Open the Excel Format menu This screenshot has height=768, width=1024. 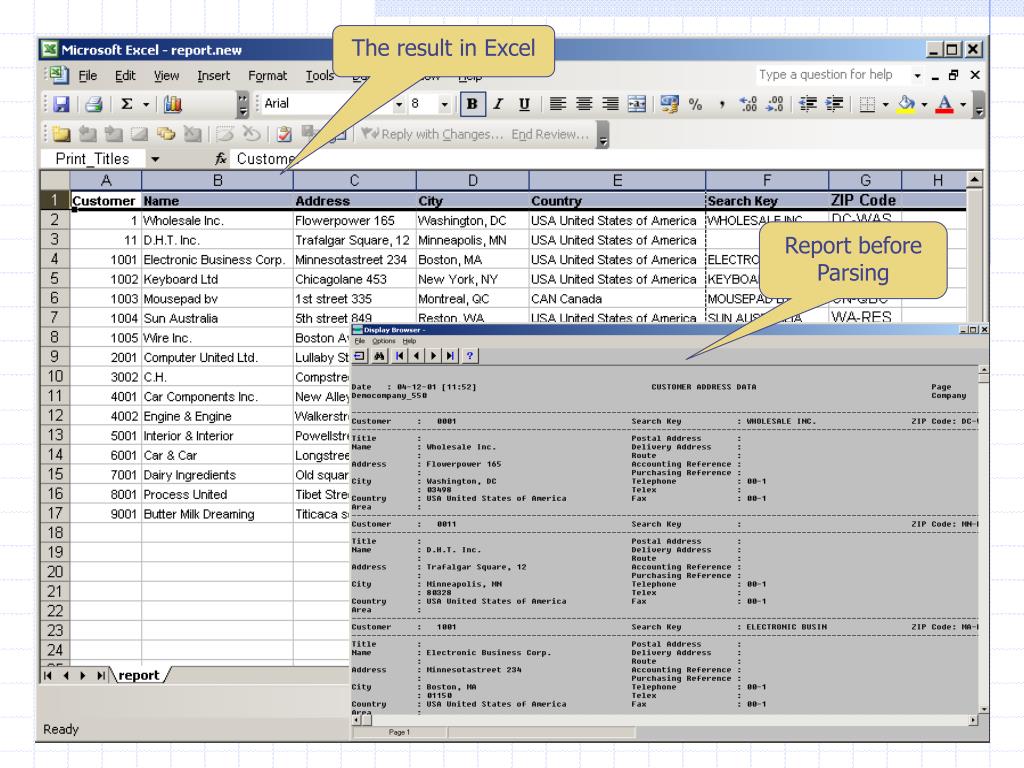[x=267, y=76]
